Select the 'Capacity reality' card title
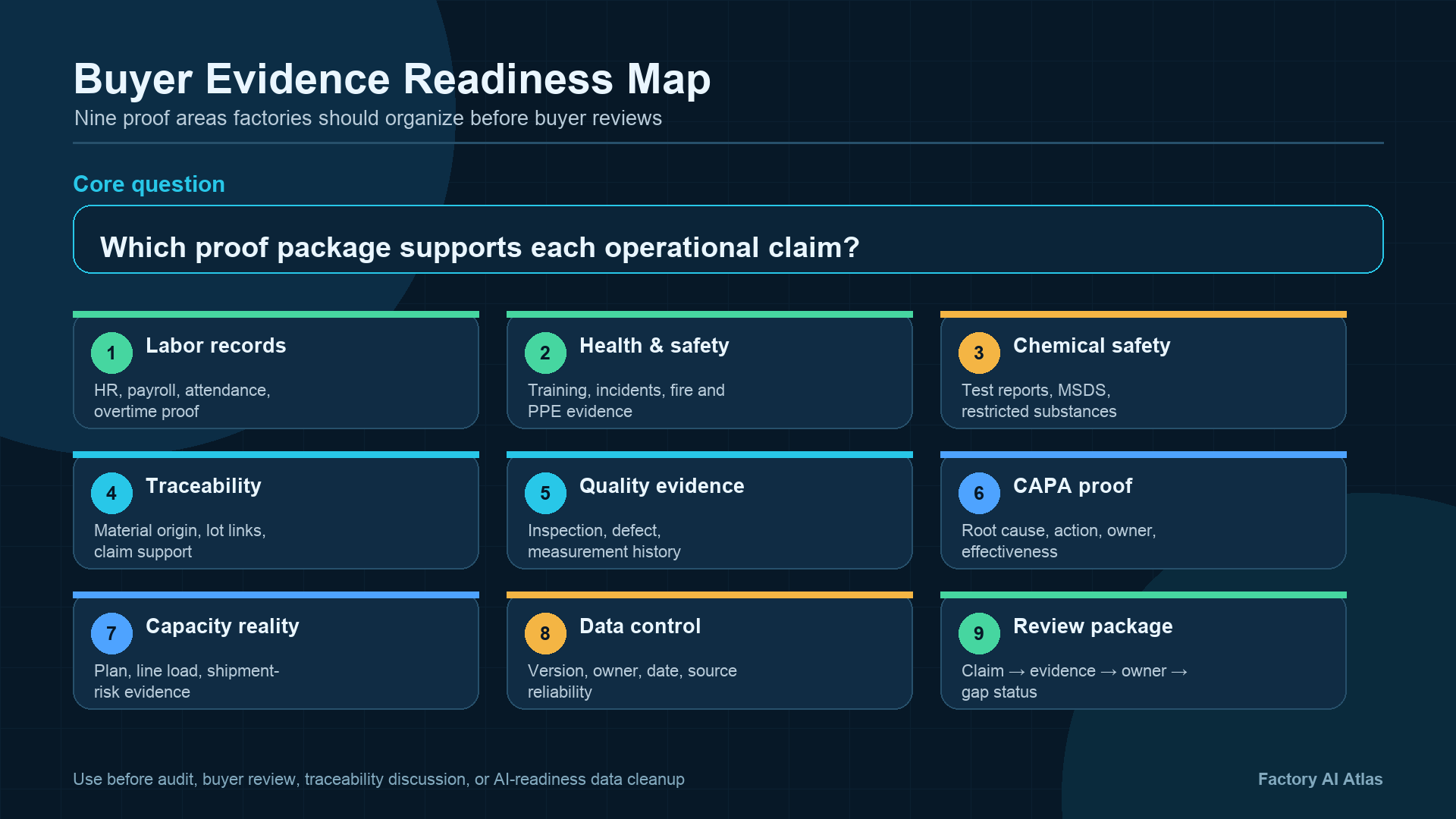The width and height of the screenshot is (1456, 819). pyautogui.click(x=222, y=626)
